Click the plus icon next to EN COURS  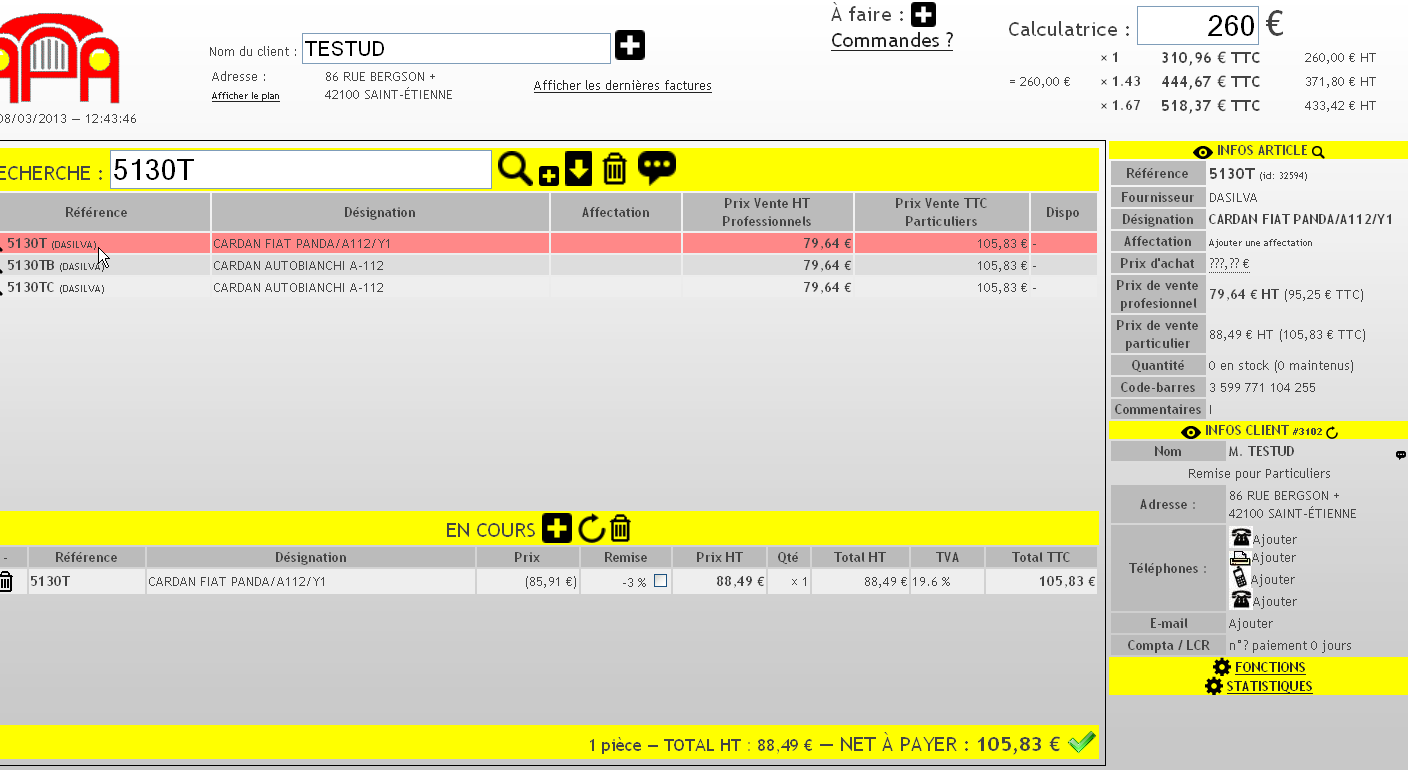click(557, 528)
